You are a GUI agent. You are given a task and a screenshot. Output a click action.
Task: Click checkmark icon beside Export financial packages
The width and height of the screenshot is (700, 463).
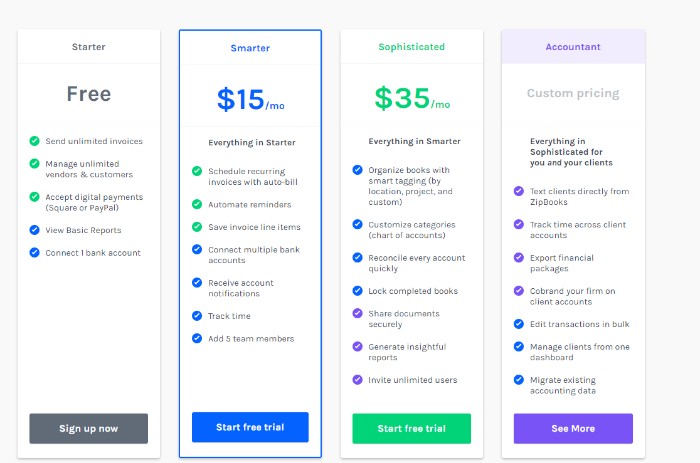coord(518,257)
